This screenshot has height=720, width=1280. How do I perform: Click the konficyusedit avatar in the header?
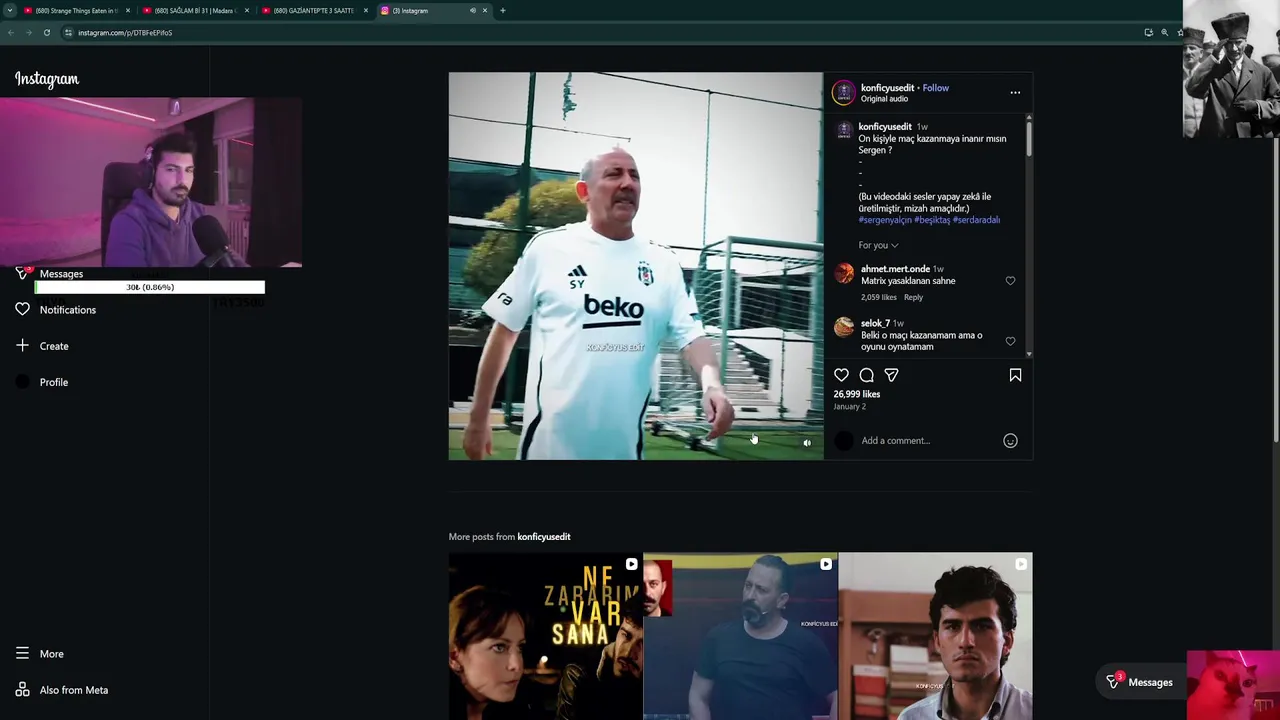(x=844, y=93)
